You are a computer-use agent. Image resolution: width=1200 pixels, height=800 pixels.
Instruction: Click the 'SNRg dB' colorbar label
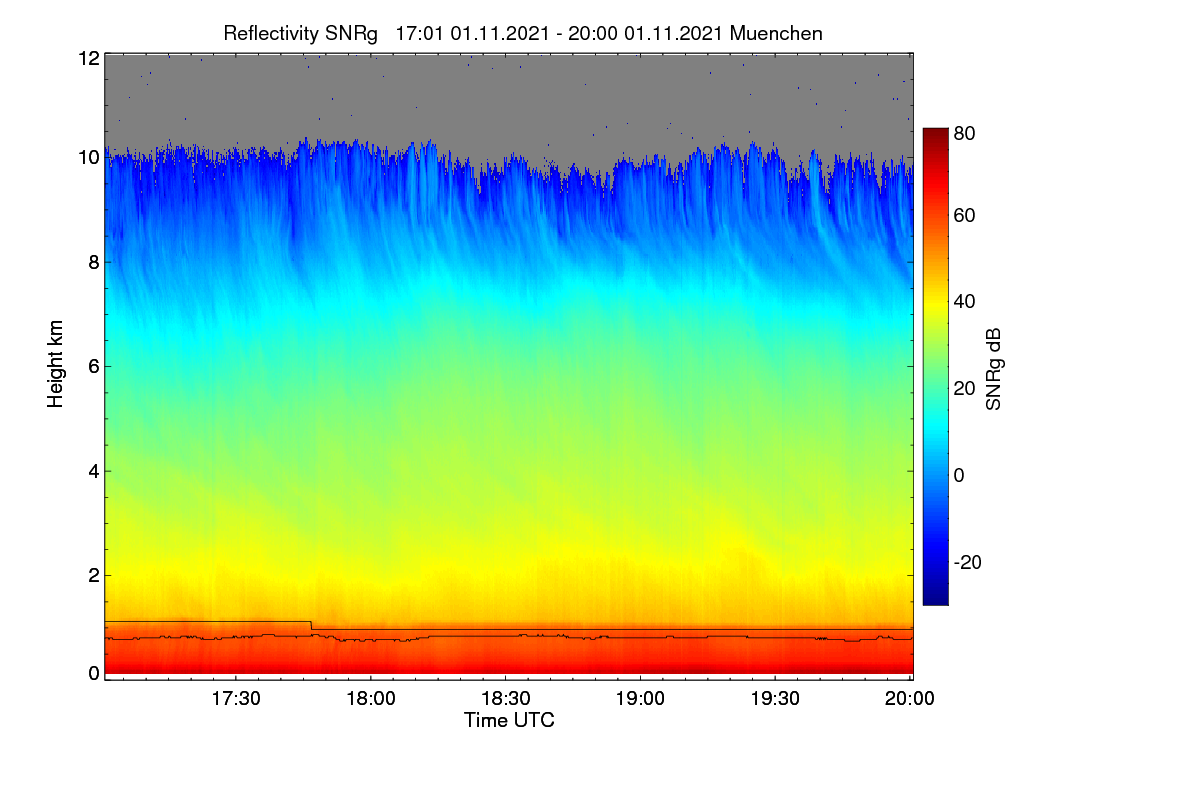click(x=993, y=368)
